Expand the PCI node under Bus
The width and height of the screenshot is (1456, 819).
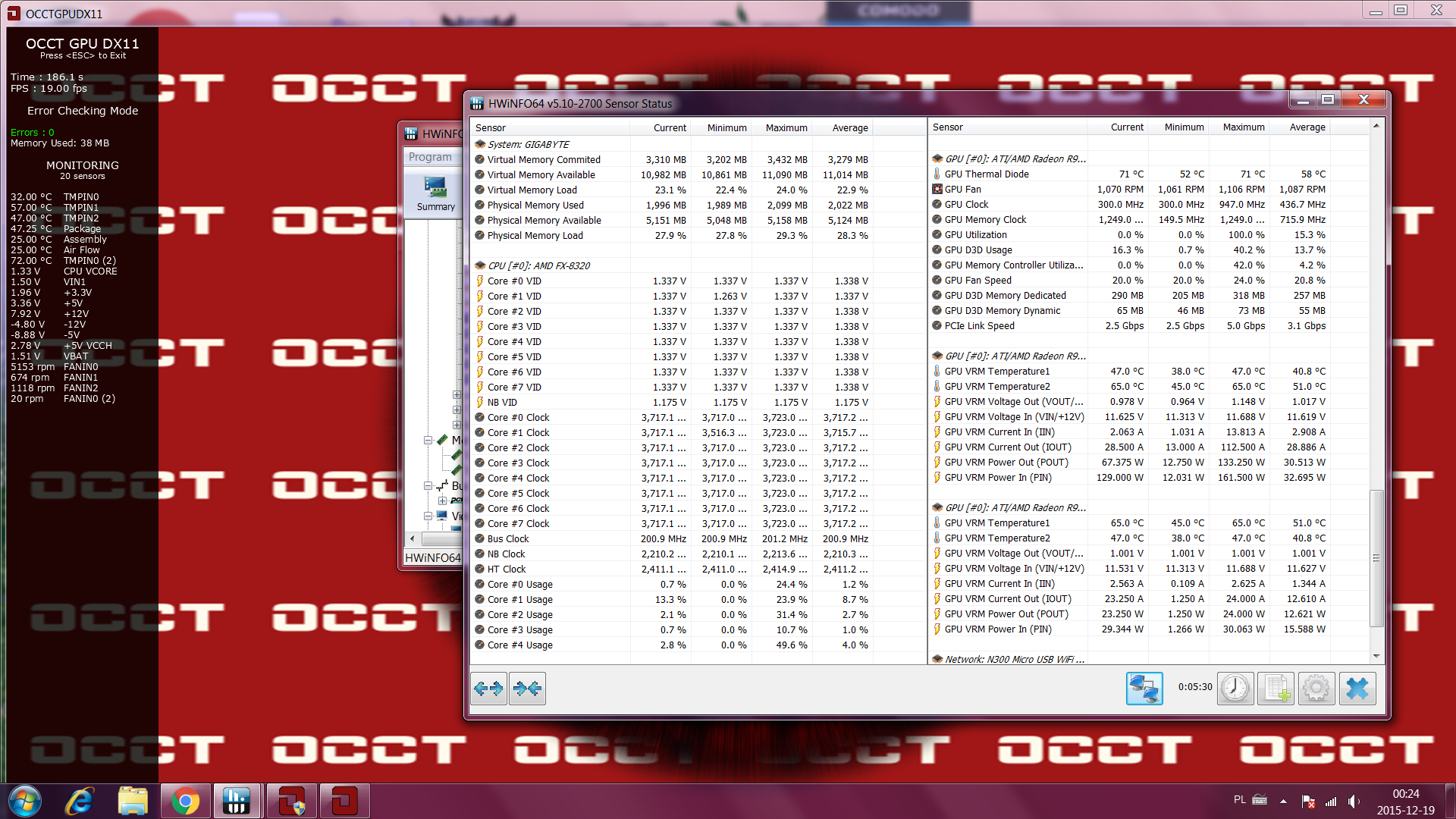tap(443, 500)
